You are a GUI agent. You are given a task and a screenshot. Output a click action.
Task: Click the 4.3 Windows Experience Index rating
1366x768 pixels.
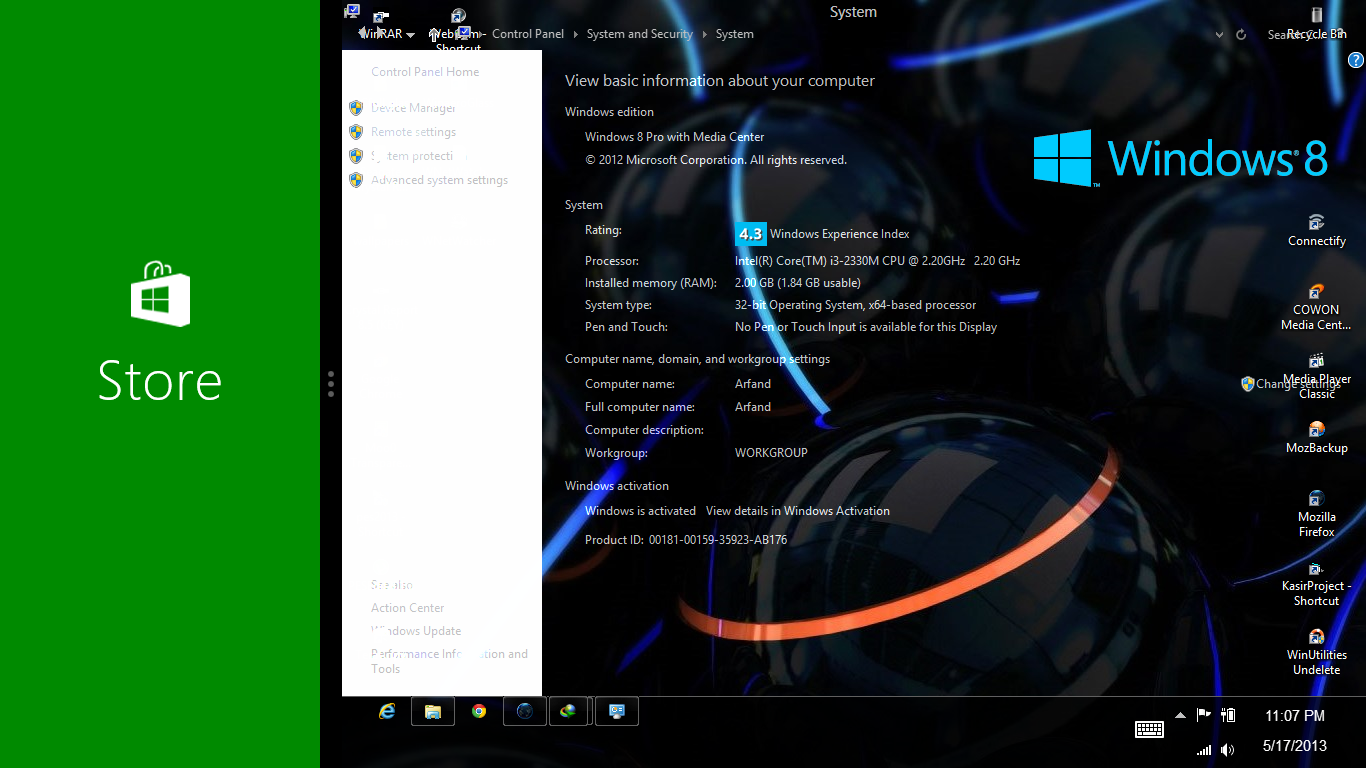(751, 233)
